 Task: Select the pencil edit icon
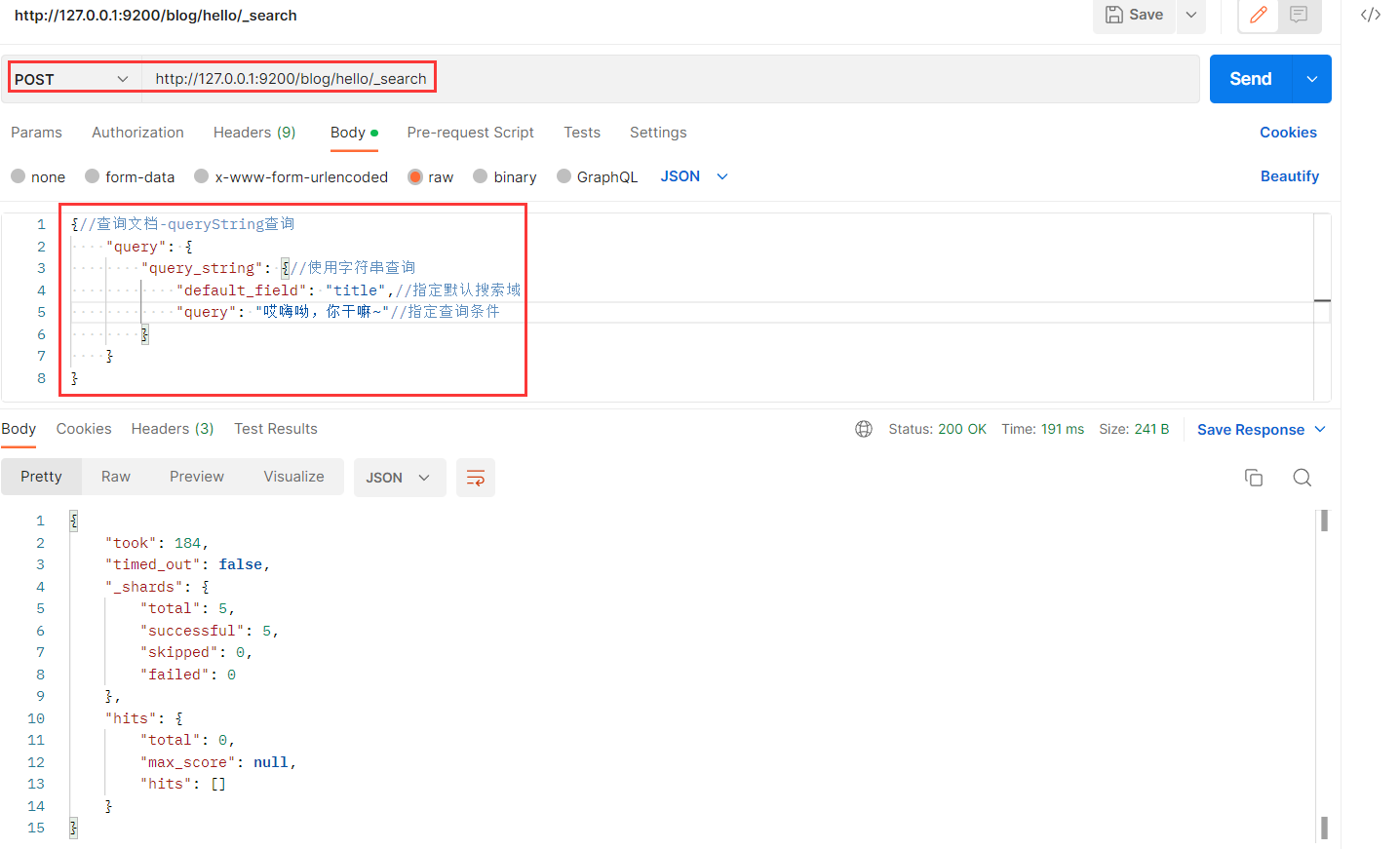pos(1259,15)
